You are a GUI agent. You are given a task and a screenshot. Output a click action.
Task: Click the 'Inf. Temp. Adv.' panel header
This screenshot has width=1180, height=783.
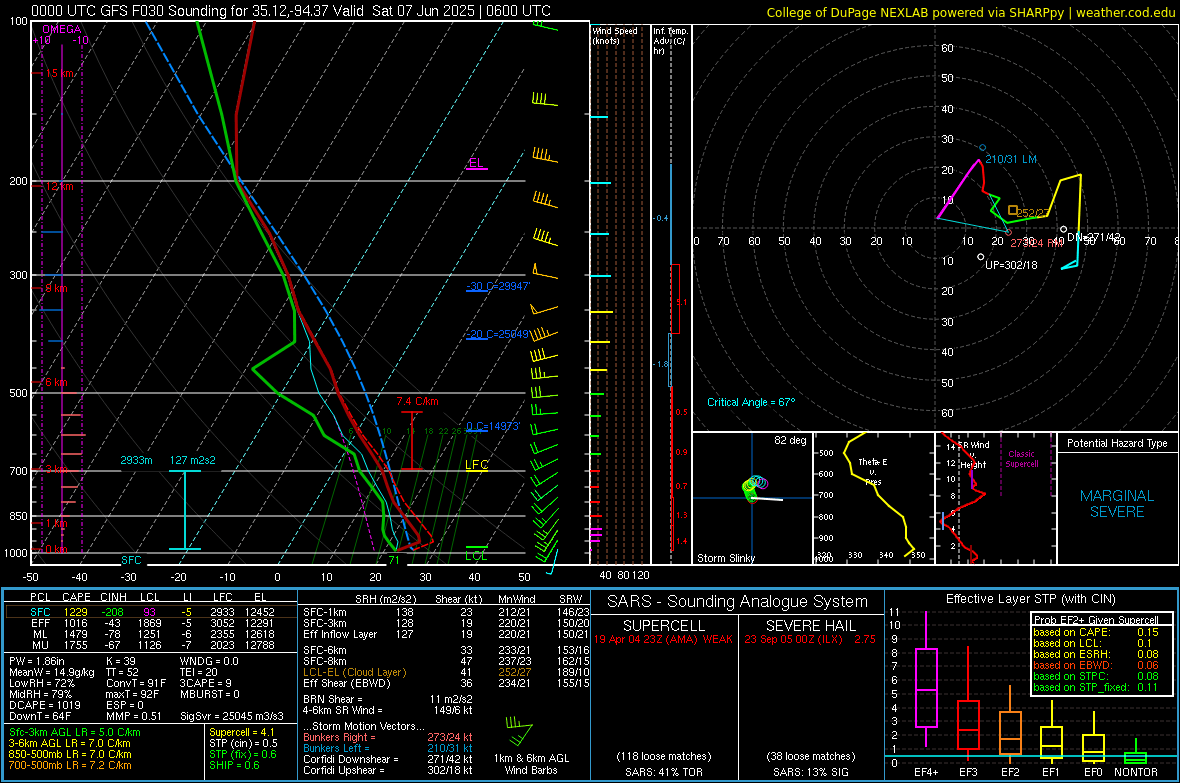click(x=670, y=41)
